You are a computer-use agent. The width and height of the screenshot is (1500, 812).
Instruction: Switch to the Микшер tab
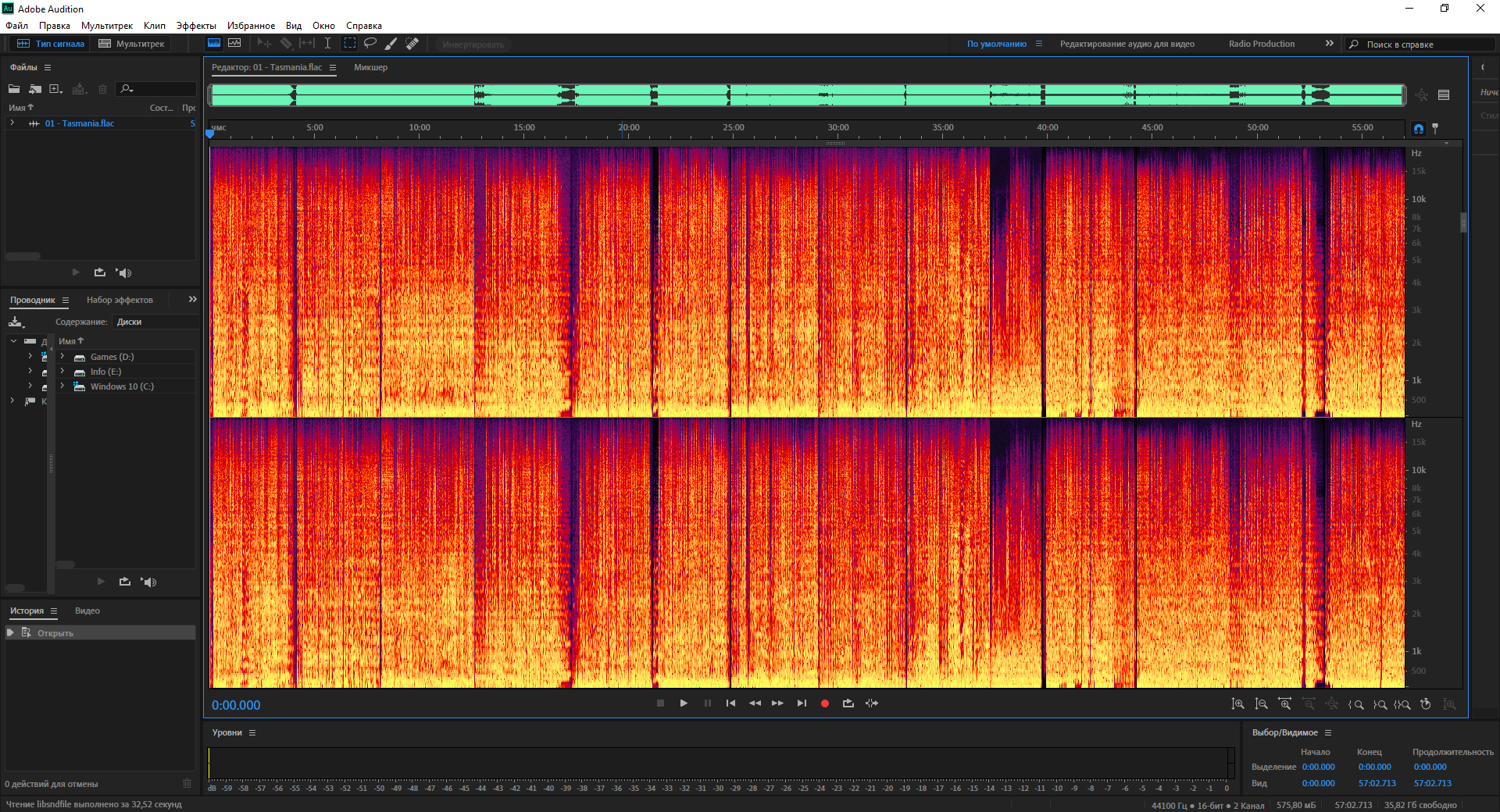[370, 67]
